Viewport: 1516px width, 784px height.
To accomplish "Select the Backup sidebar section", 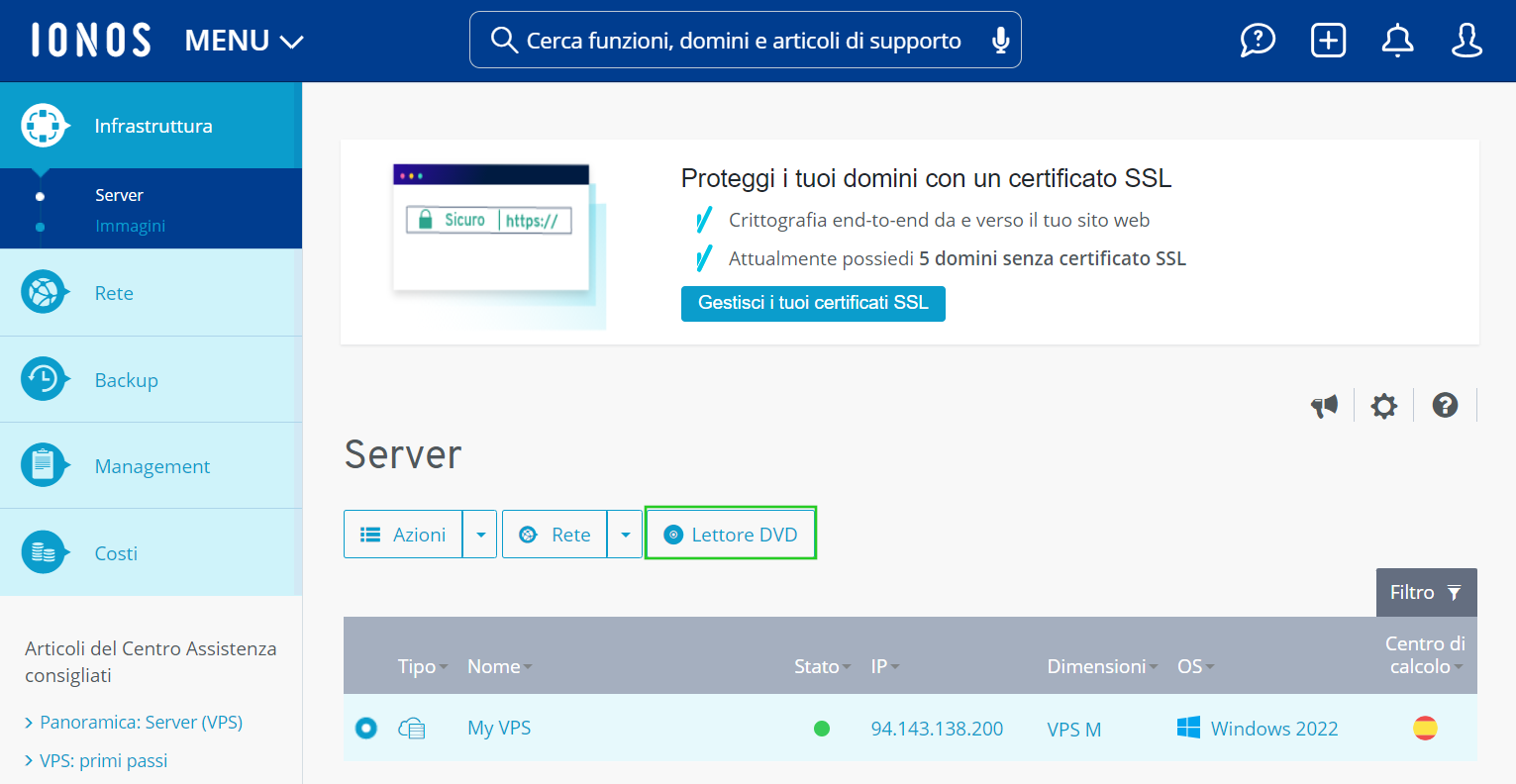I will point(151,379).
